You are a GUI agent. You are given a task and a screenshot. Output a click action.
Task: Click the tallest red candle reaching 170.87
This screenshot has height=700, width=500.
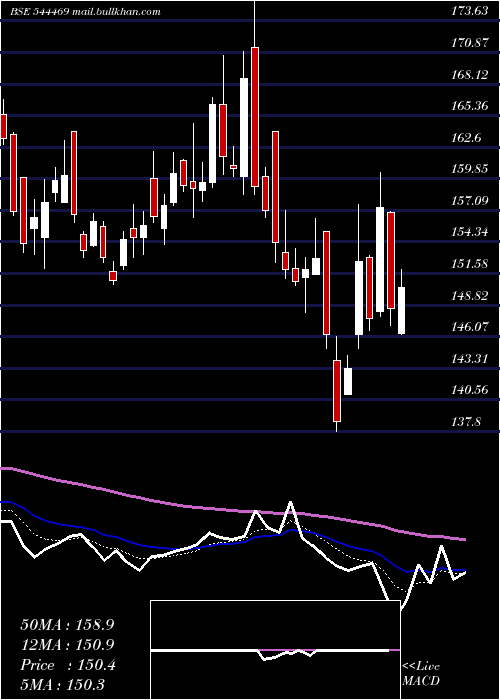pos(255,117)
